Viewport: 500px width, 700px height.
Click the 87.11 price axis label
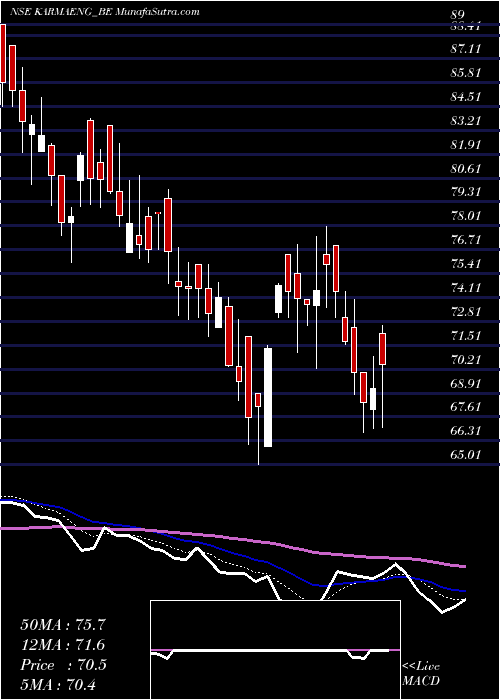pos(466,49)
